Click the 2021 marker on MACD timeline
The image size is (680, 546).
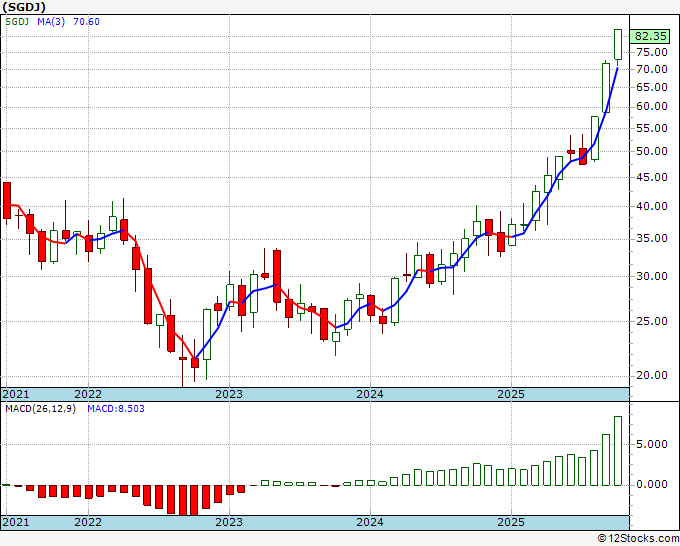16,522
